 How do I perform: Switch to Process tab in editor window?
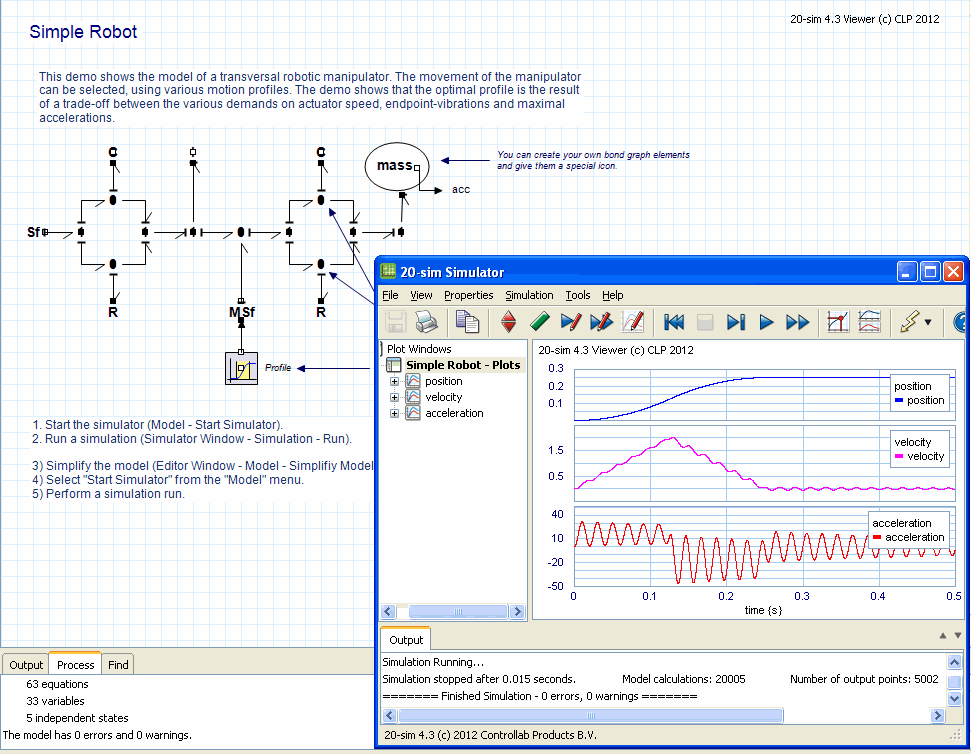(76, 664)
